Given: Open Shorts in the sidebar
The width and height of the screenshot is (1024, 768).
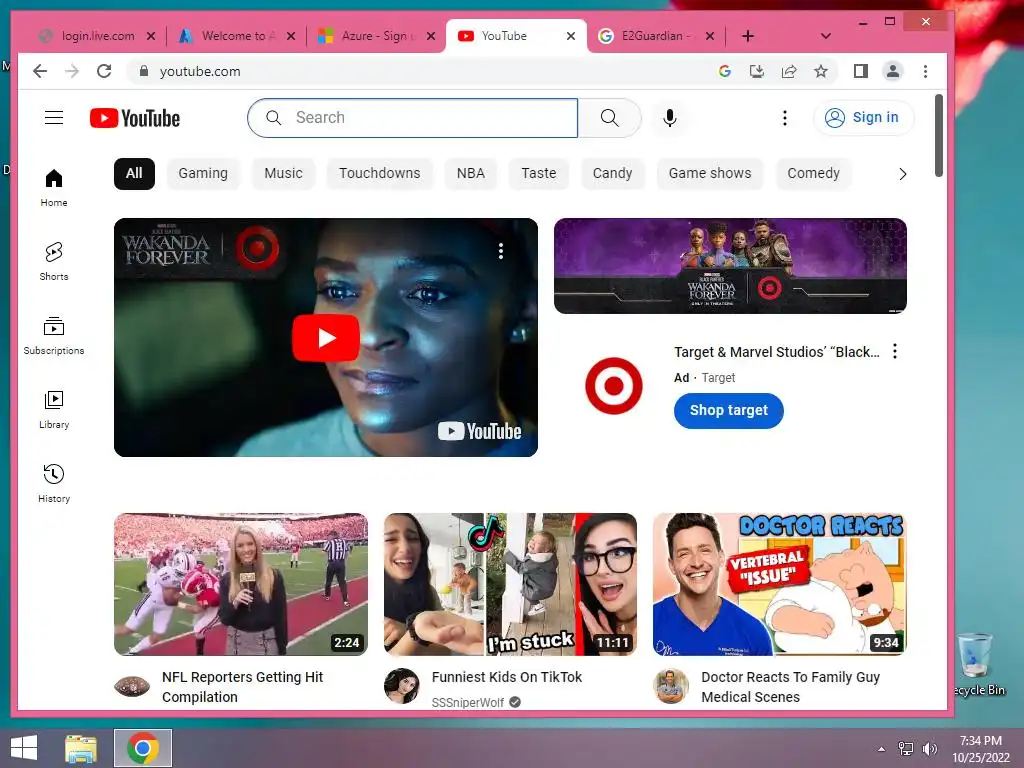Looking at the screenshot, I should [x=54, y=261].
